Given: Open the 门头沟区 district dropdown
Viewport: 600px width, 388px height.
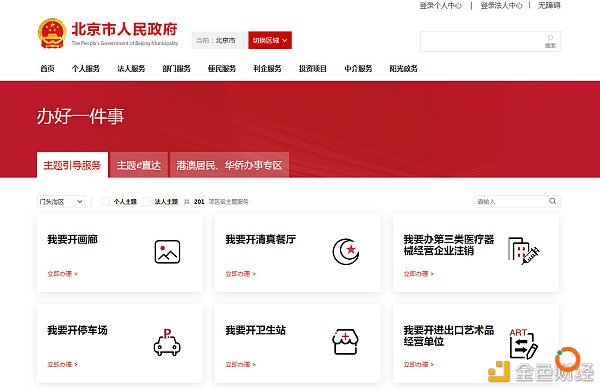Looking at the screenshot, I should tap(61, 201).
